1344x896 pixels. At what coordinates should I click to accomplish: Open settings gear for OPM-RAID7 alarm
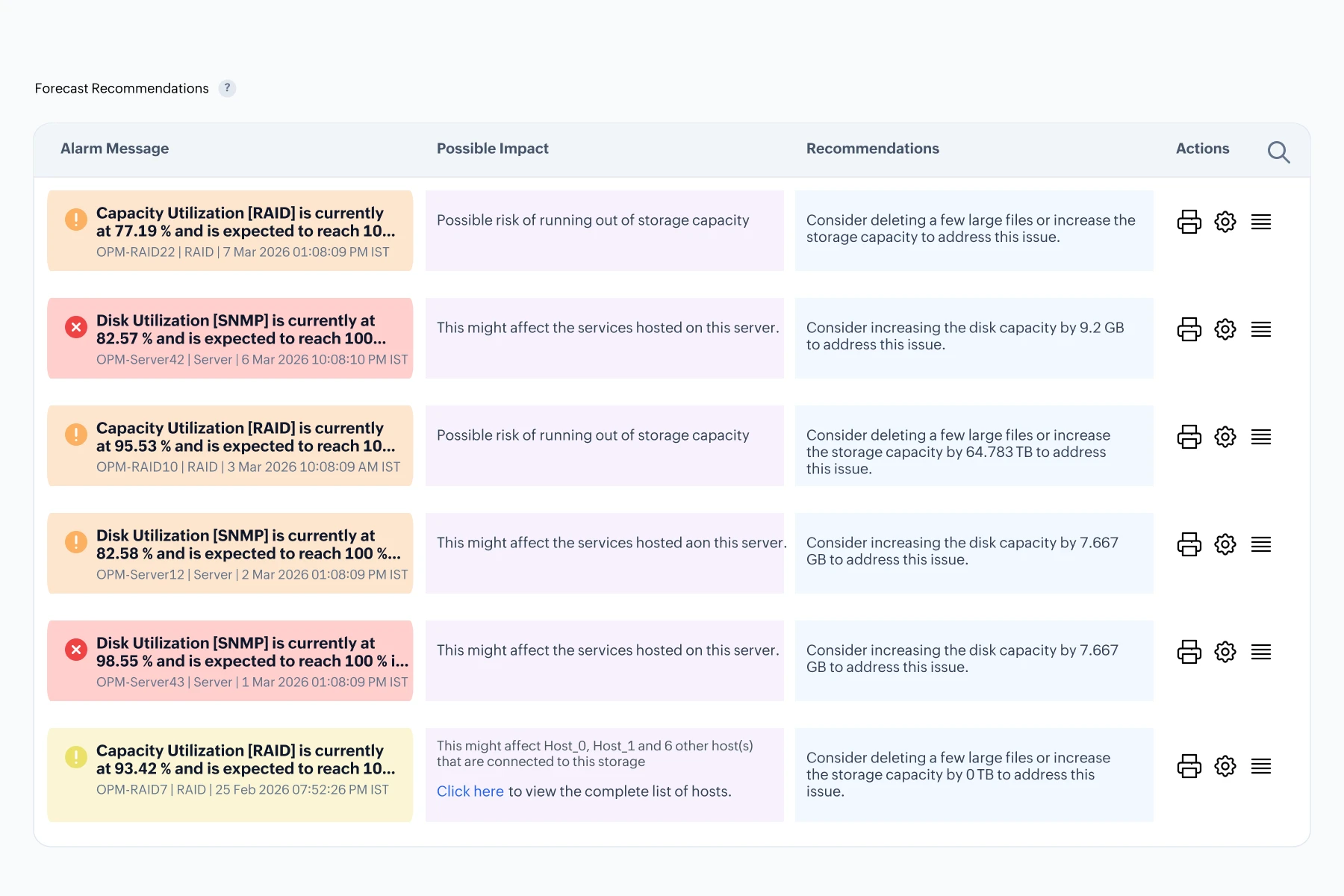click(1225, 766)
